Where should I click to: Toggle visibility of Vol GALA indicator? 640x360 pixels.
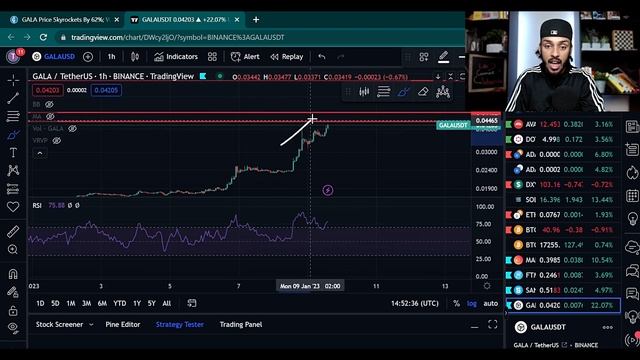point(72,129)
